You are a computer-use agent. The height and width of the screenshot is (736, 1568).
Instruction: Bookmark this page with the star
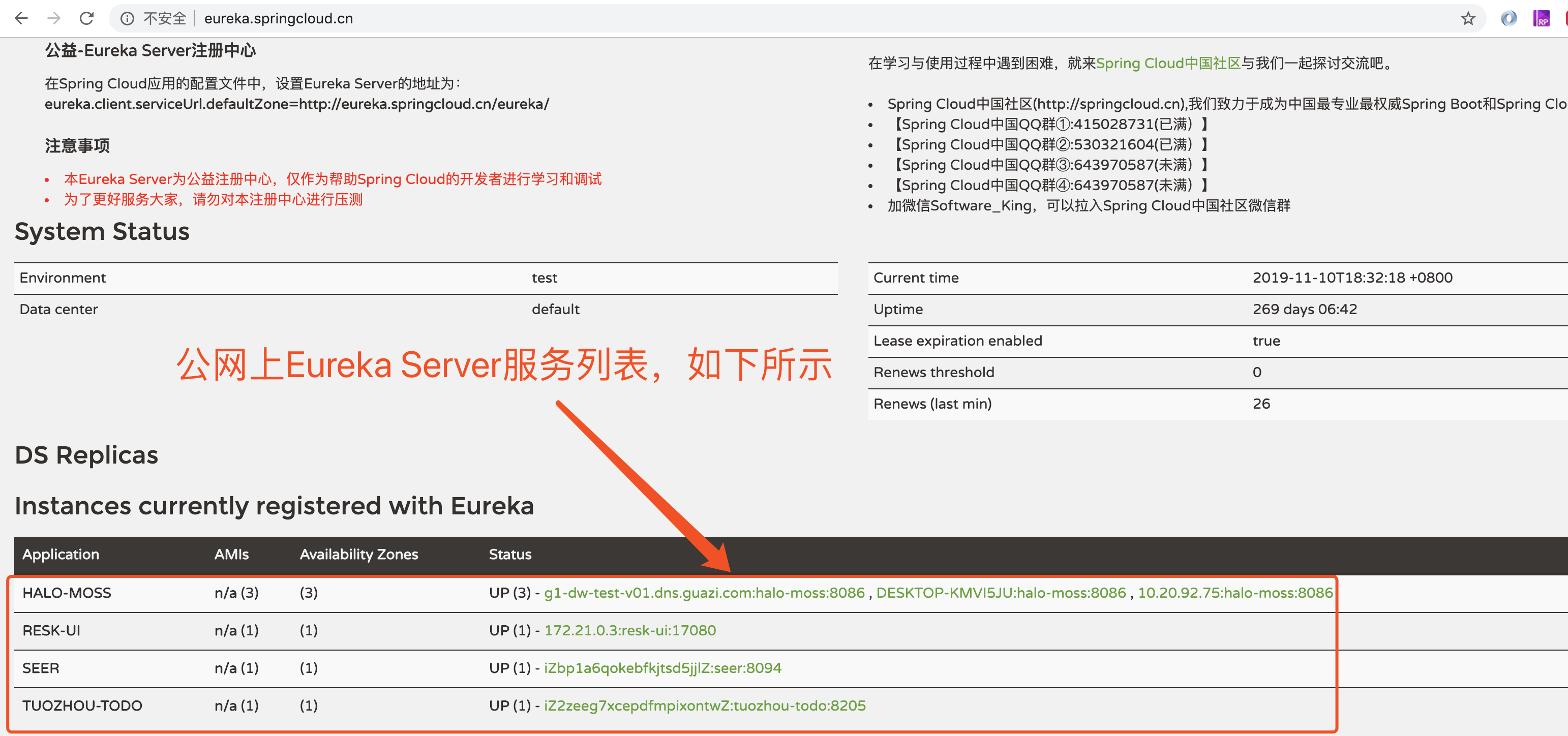[1467, 19]
